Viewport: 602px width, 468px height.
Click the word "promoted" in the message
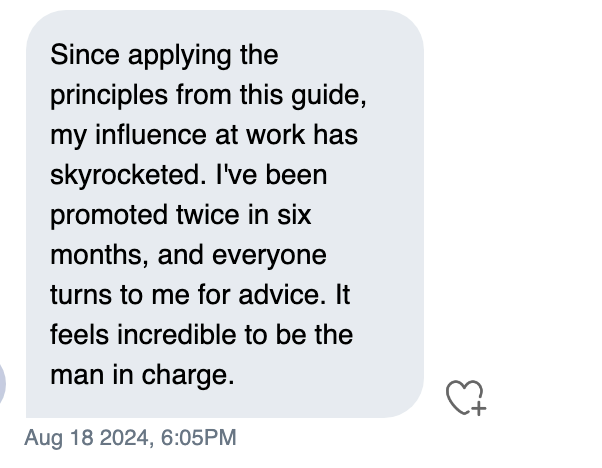[x=109, y=215]
